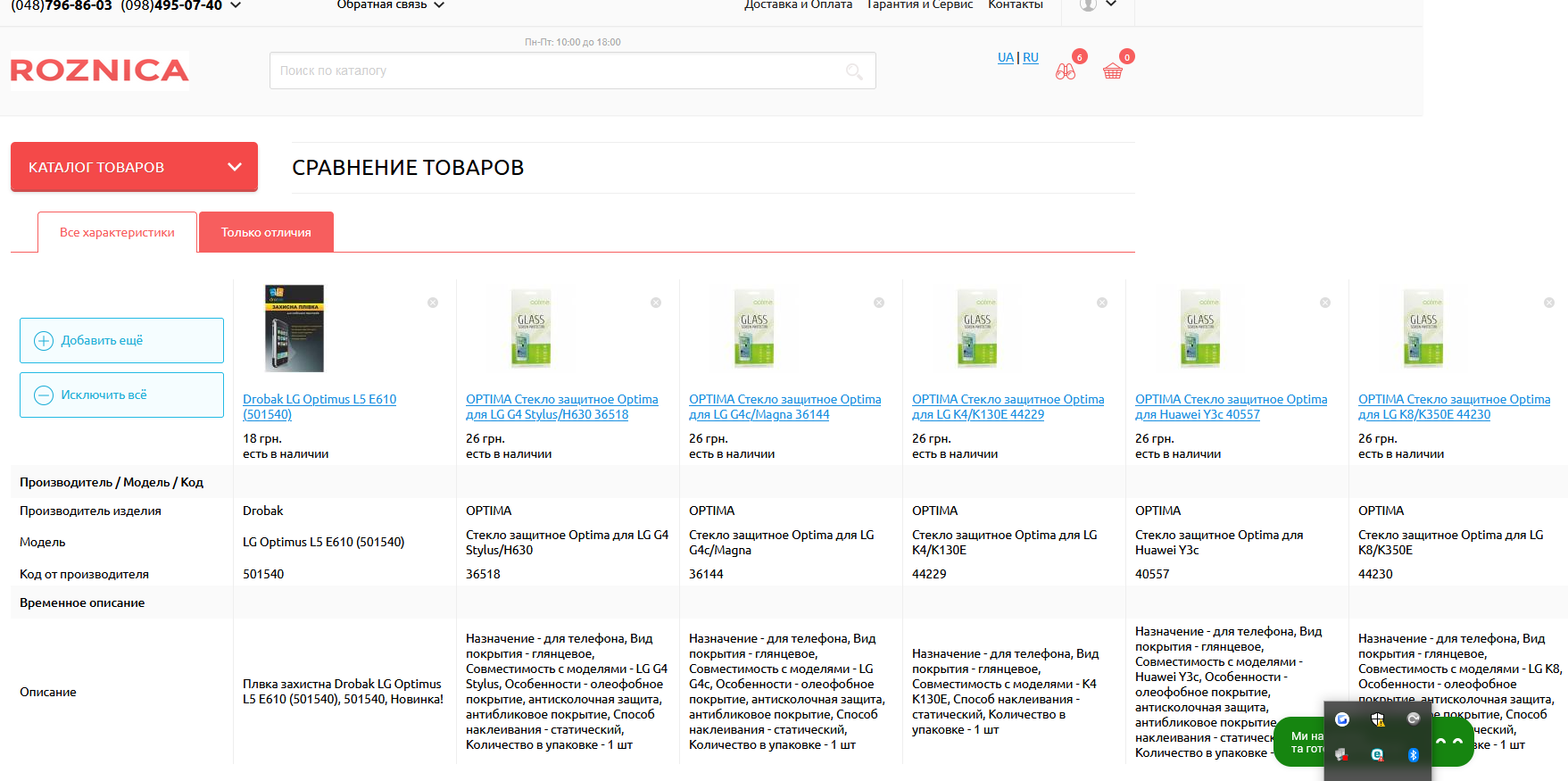Click the Временное описание section header
Image resolution: width=1568 pixels, height=781 pixels.
click(x=82, y=602)
